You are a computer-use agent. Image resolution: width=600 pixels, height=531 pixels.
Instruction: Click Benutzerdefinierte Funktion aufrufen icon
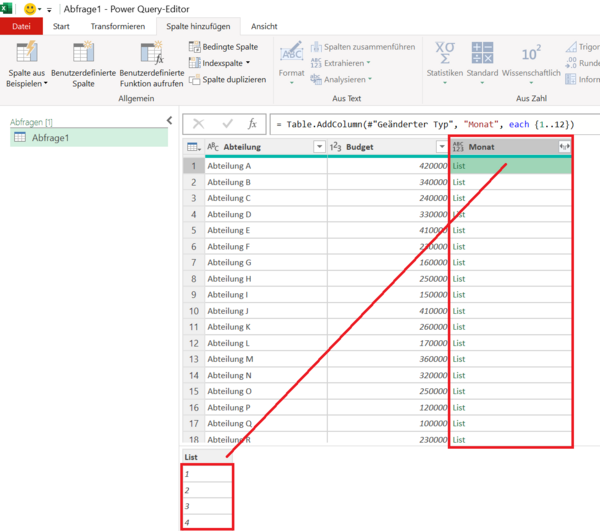point(151,54)
